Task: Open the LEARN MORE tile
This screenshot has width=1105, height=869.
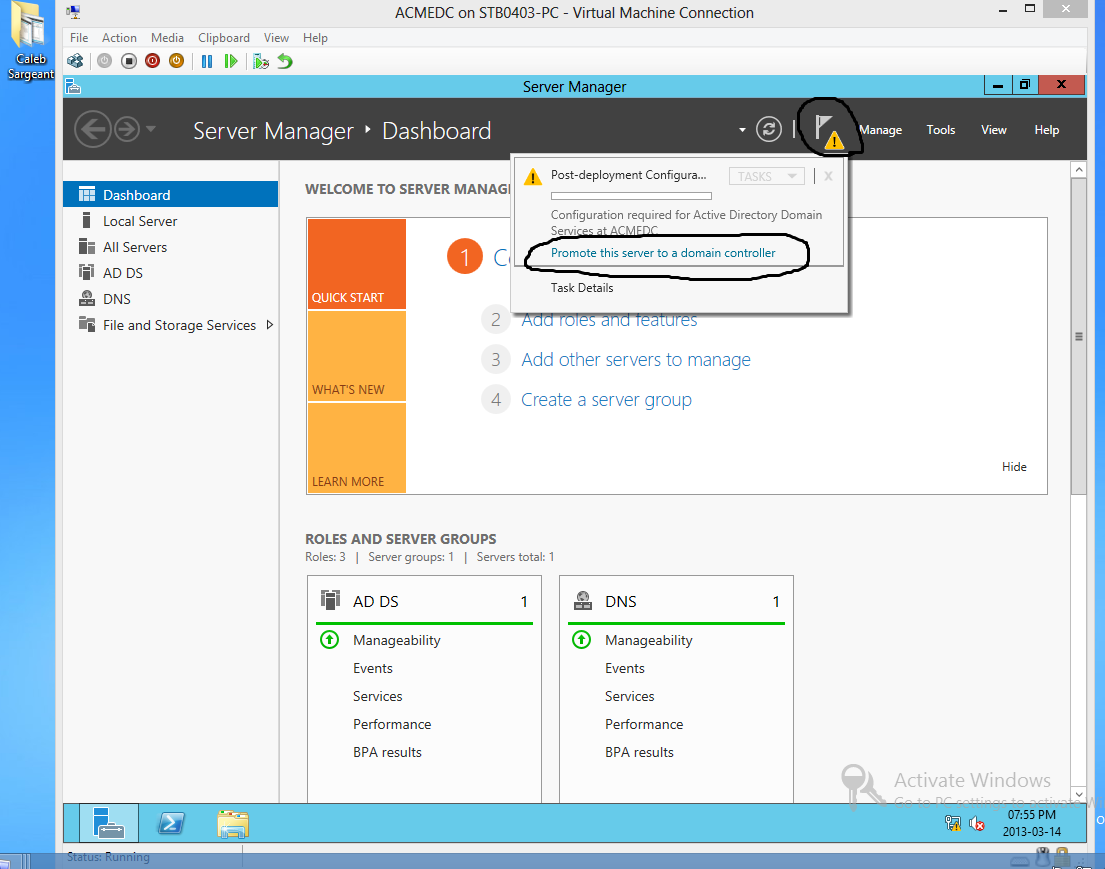Action: (357, 448)
